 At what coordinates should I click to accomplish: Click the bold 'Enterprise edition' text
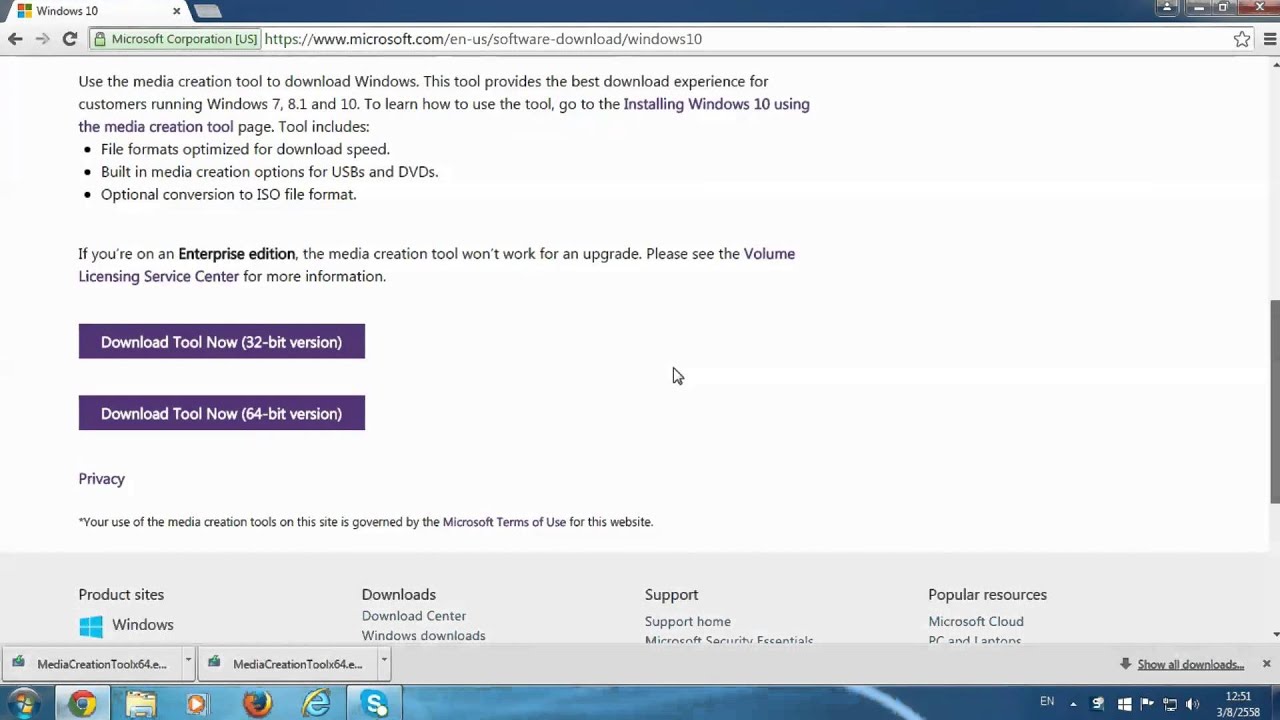point(237,254)
